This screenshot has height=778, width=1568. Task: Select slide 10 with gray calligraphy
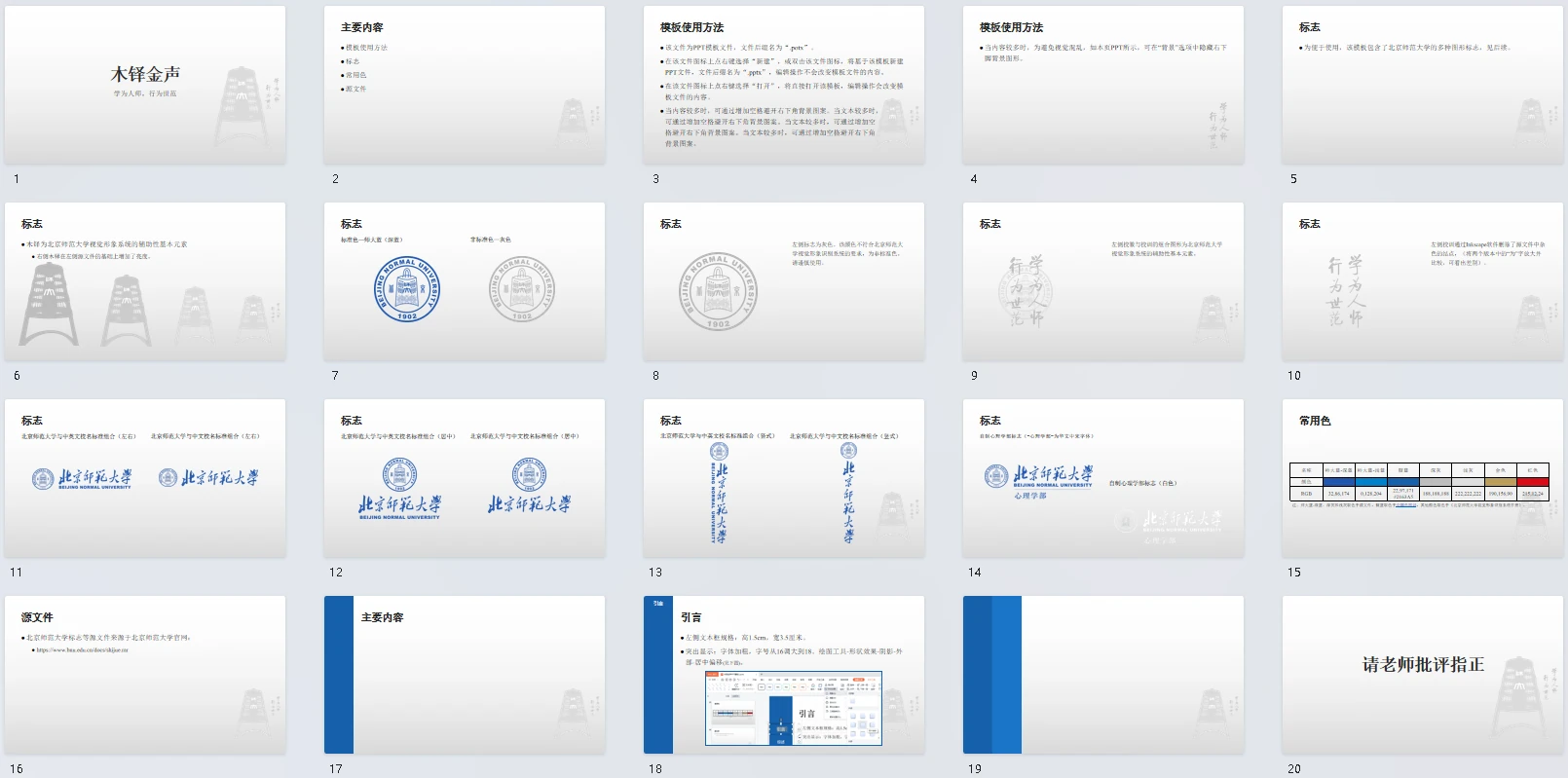tap(1423, 282)
